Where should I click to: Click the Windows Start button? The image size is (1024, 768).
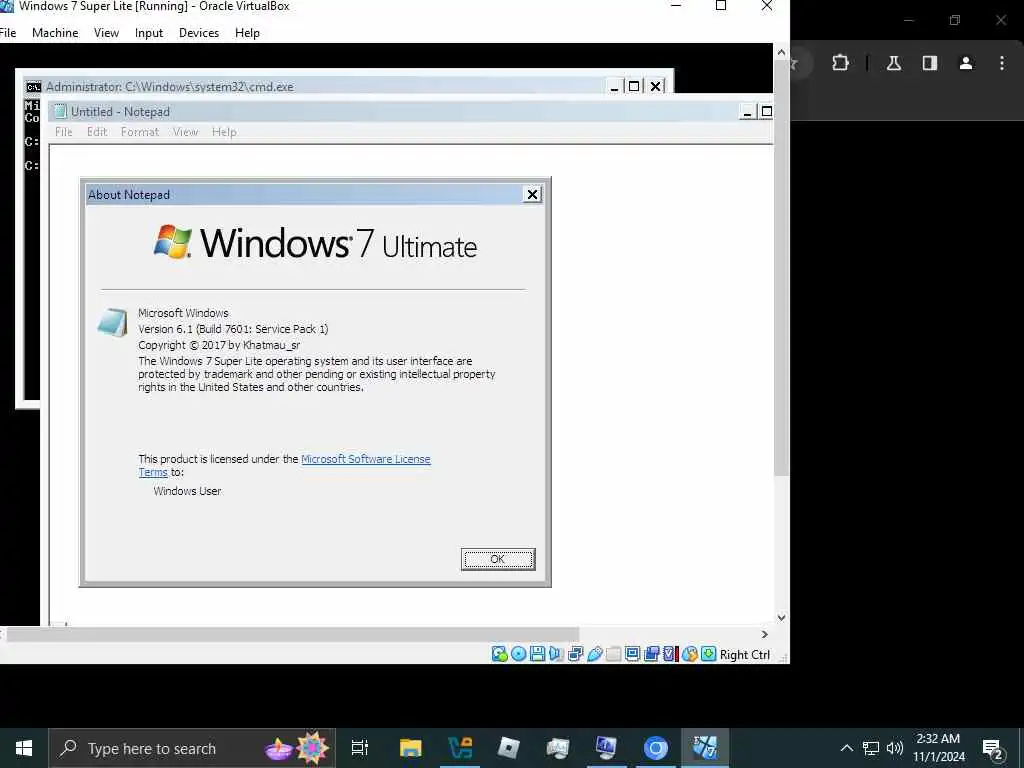(24, 748)
